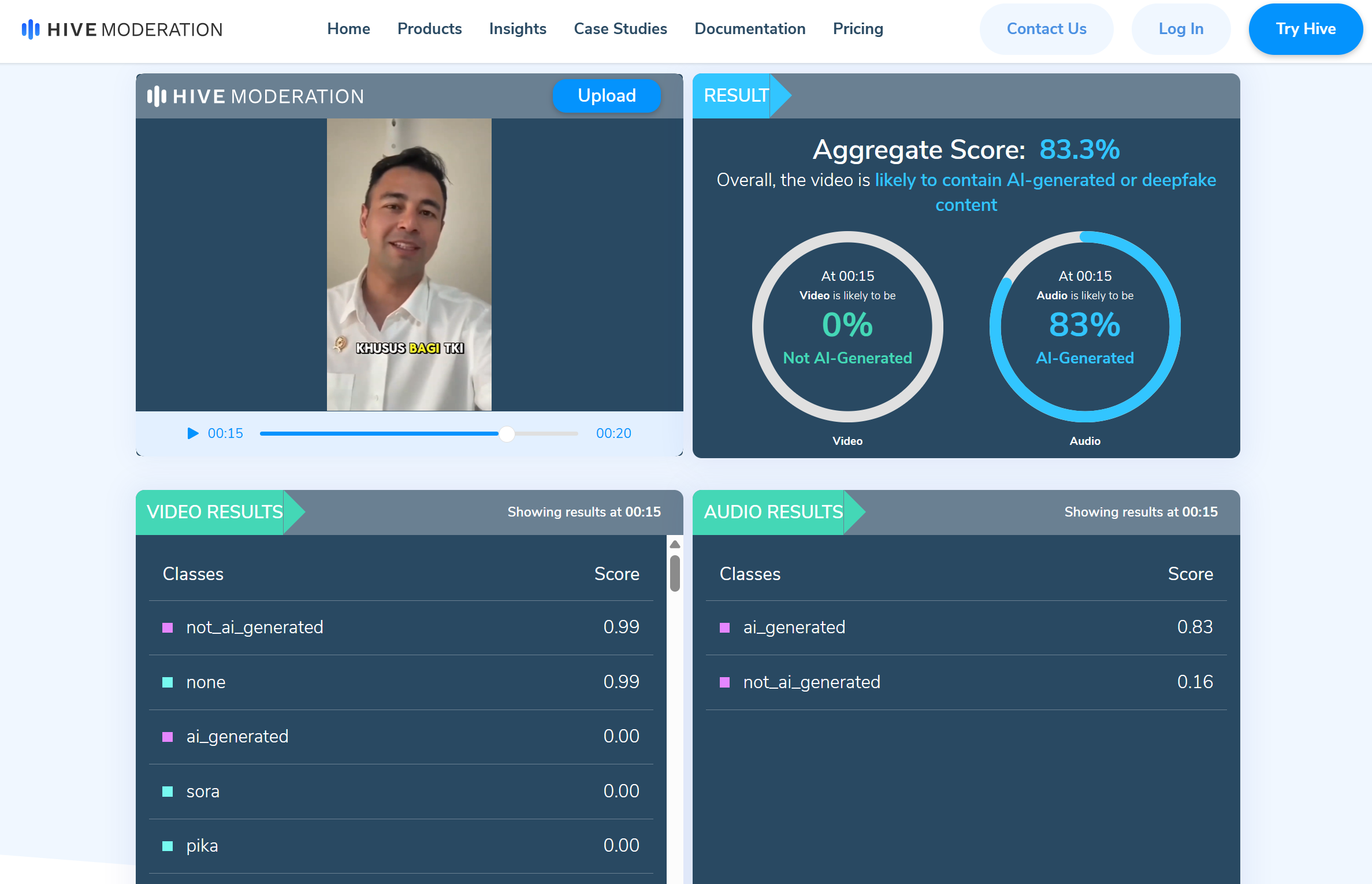The height and width of the screenshot is (884, 1372).
Task: Click the Video Results scrollbar thumb
Action: (674, 573)
